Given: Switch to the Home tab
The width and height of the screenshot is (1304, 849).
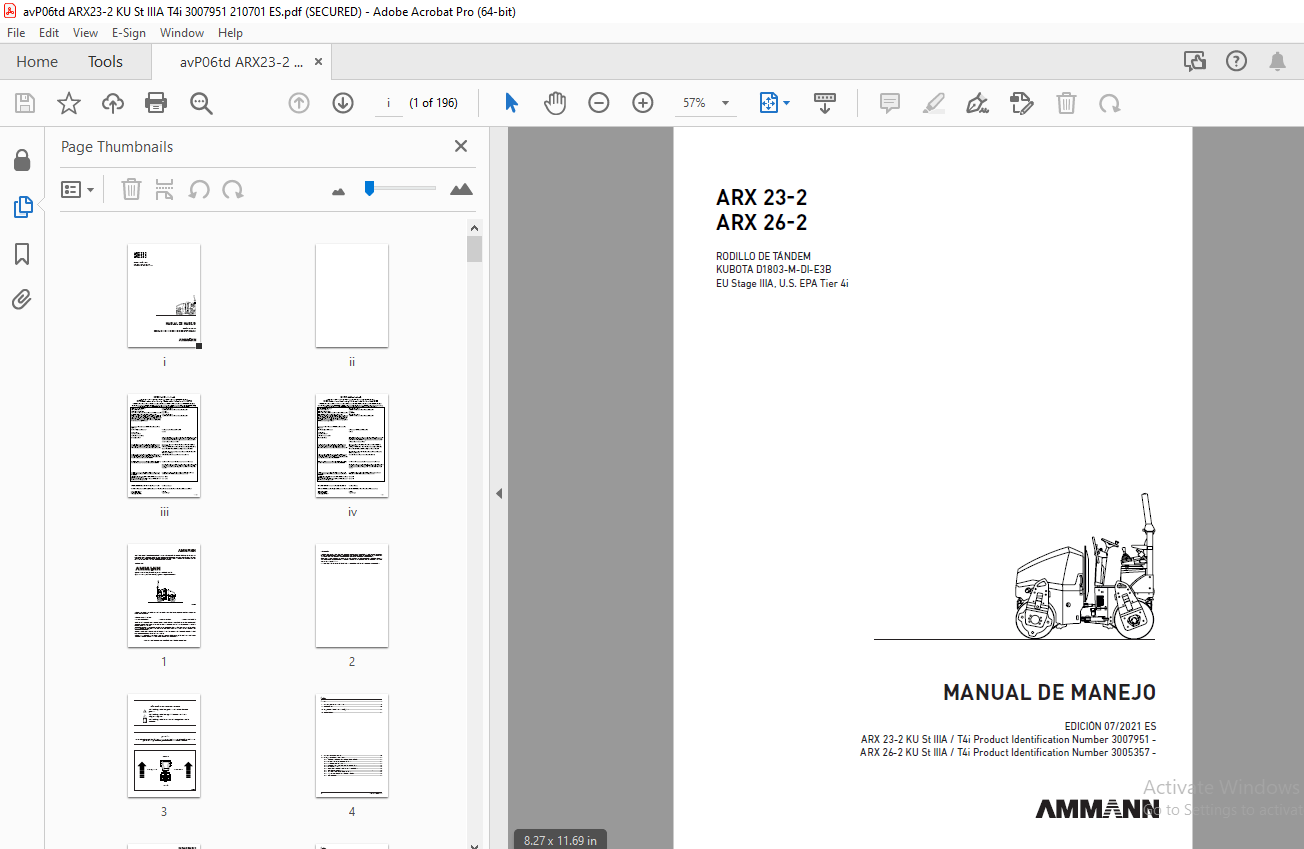Looking at the screenshot, I should pyautogui.click(x=37, y=62).
